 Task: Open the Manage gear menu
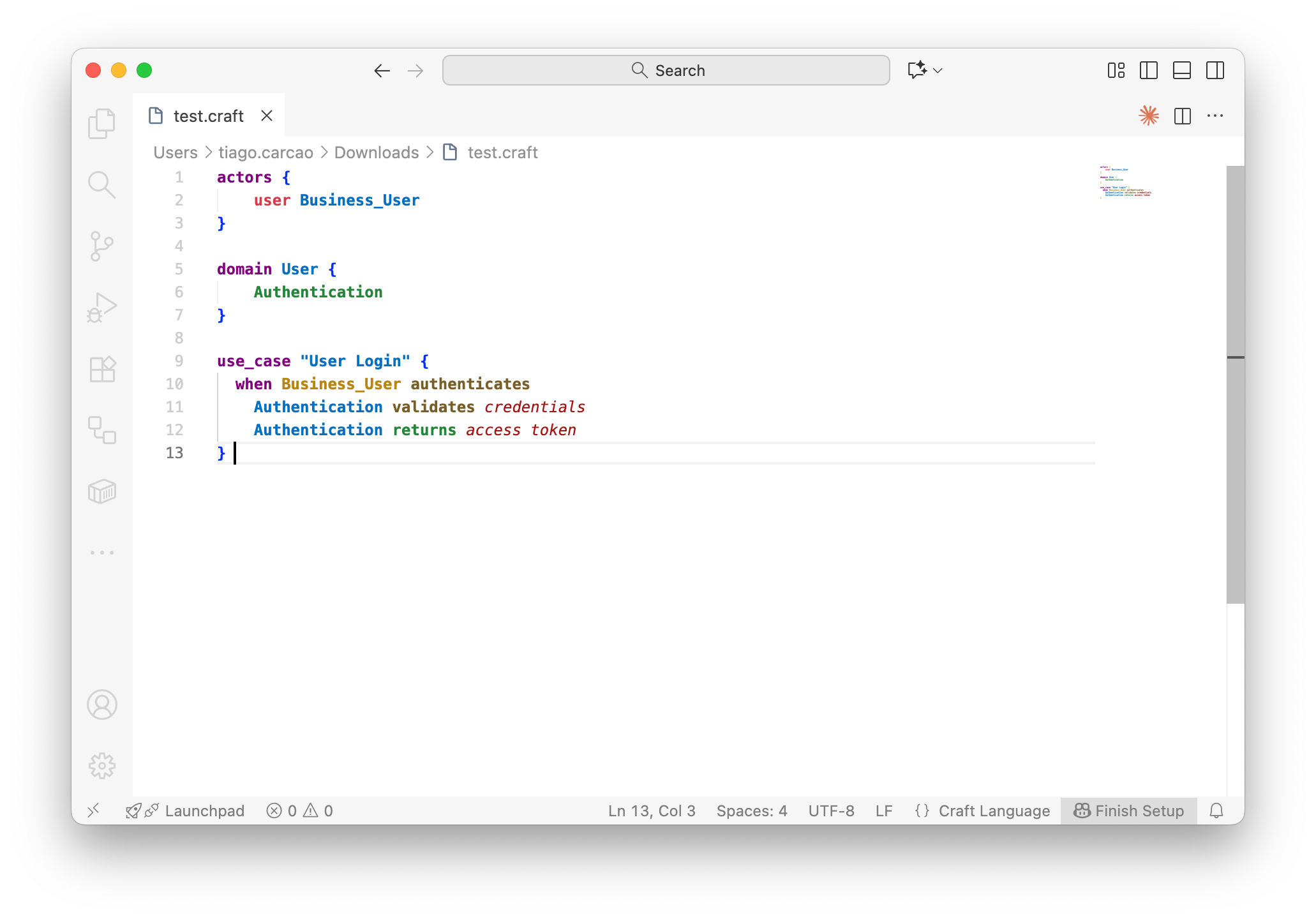pos(102,766)
